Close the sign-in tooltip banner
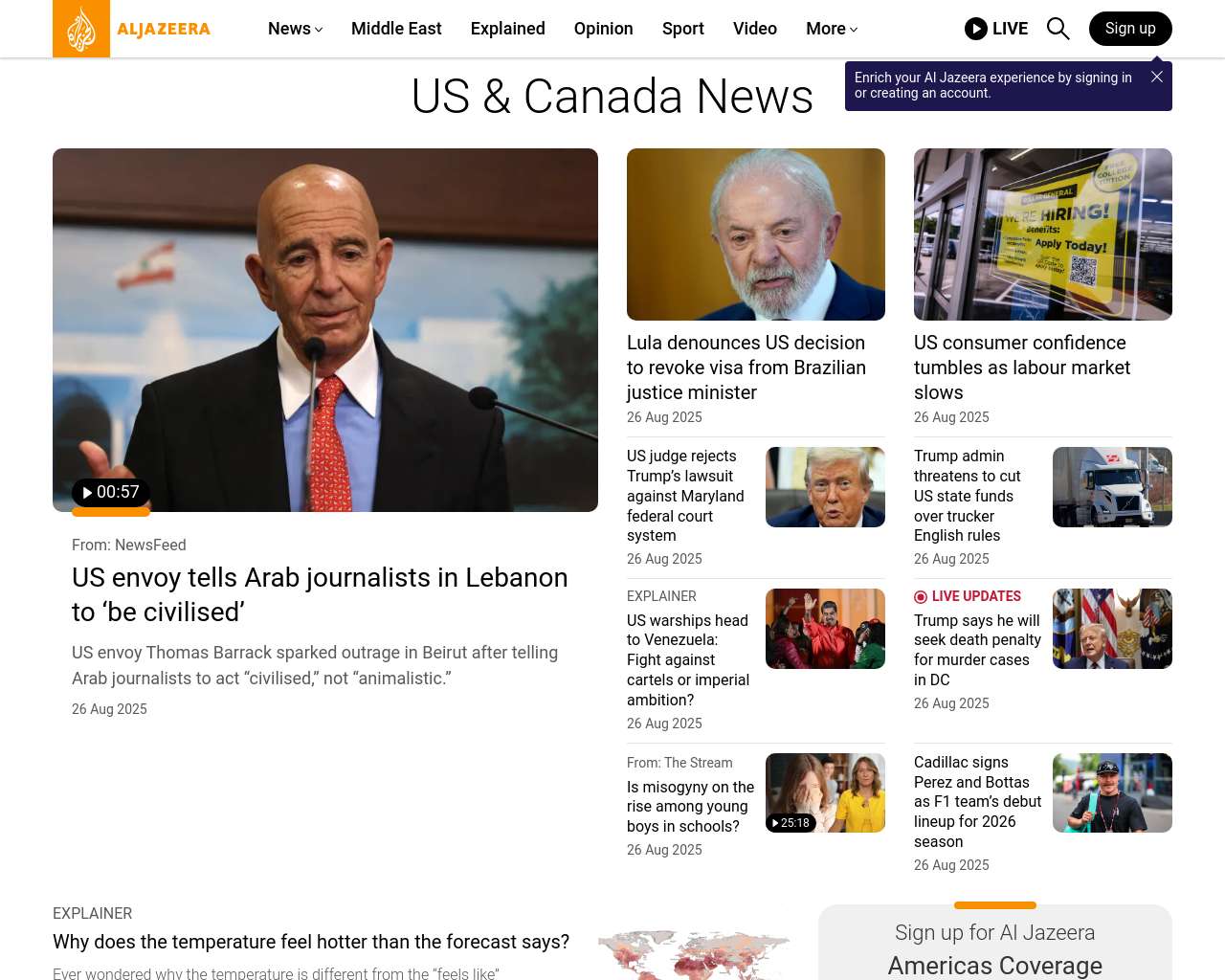 [1157, 77]
